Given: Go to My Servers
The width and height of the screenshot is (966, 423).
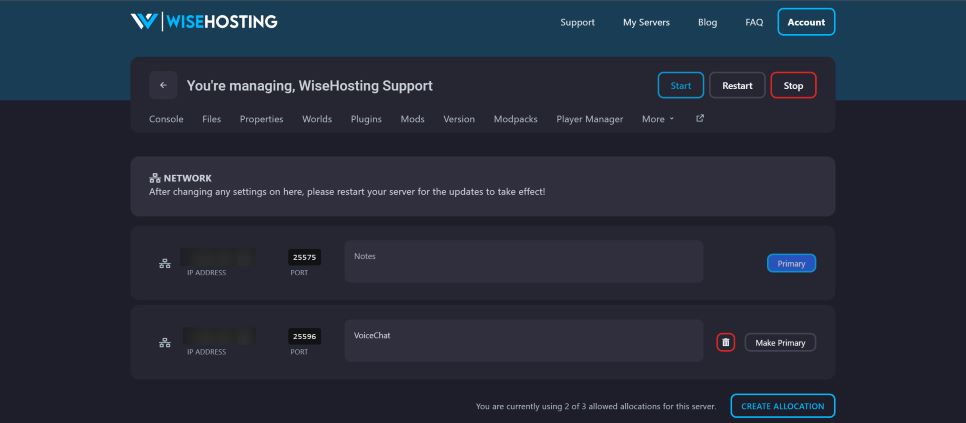Looking at the screenshot, I should click(646, 22).
